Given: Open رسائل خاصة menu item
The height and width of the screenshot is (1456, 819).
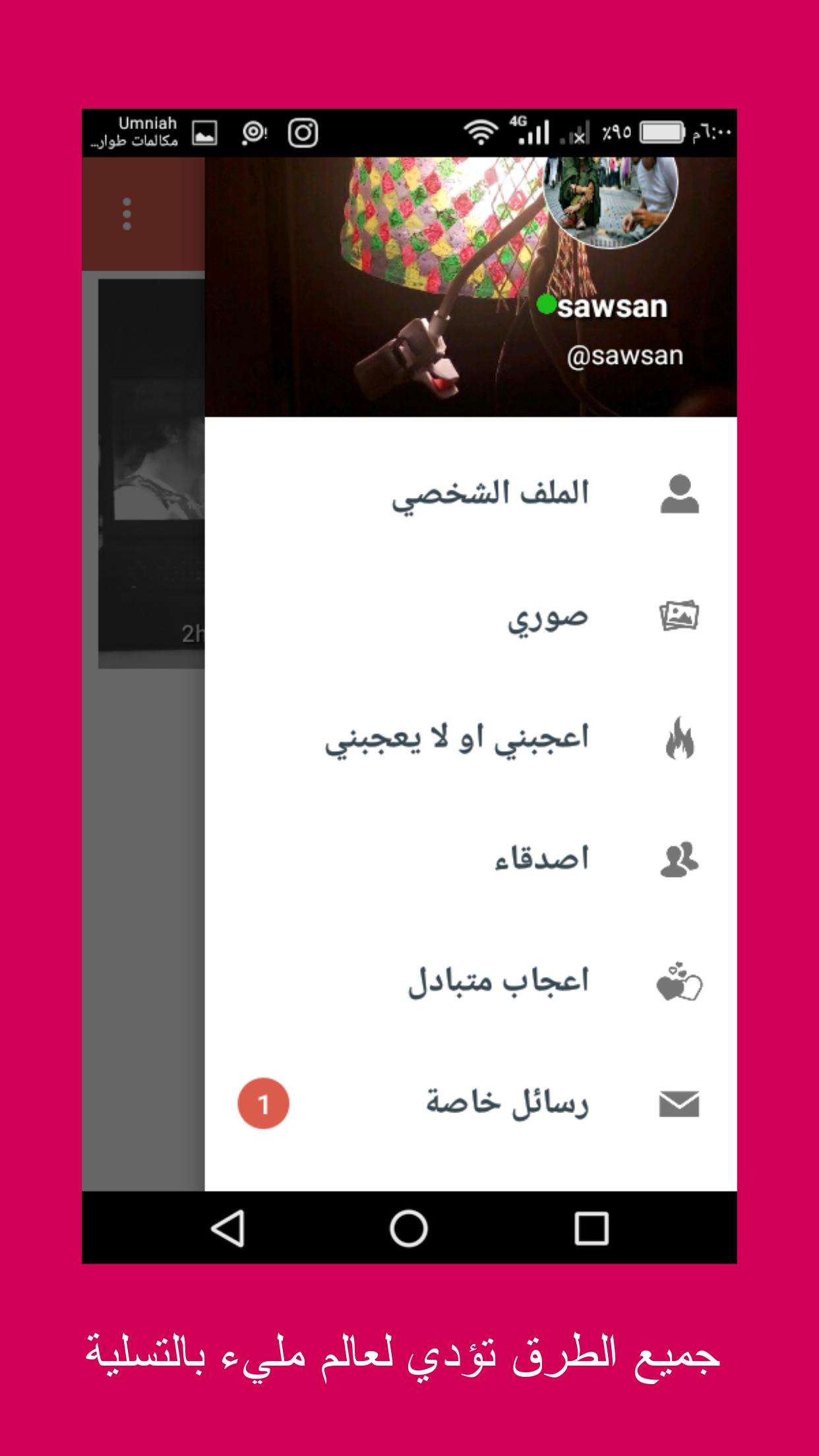Looking at the screenshot, I should click(471, 1105).
